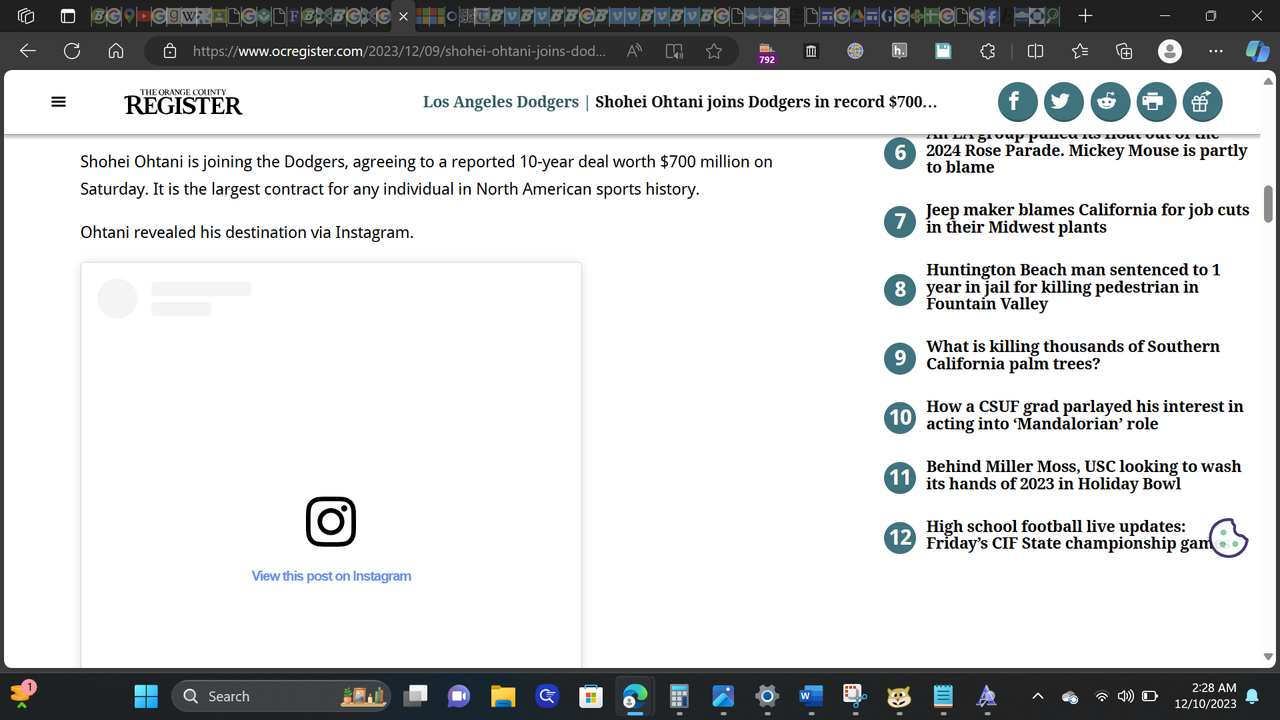Viewport: 1280px width, 720px height.
Task: Click the taskbar Search box
Action: click(x=281, y=696)
